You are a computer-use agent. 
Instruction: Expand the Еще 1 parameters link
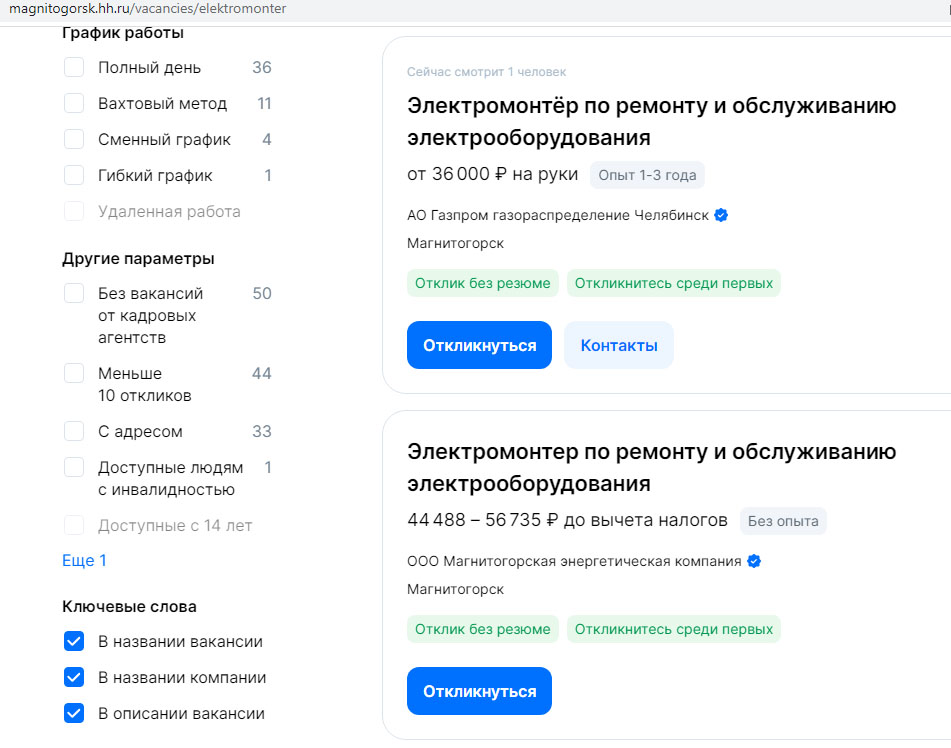pos(84,561)
